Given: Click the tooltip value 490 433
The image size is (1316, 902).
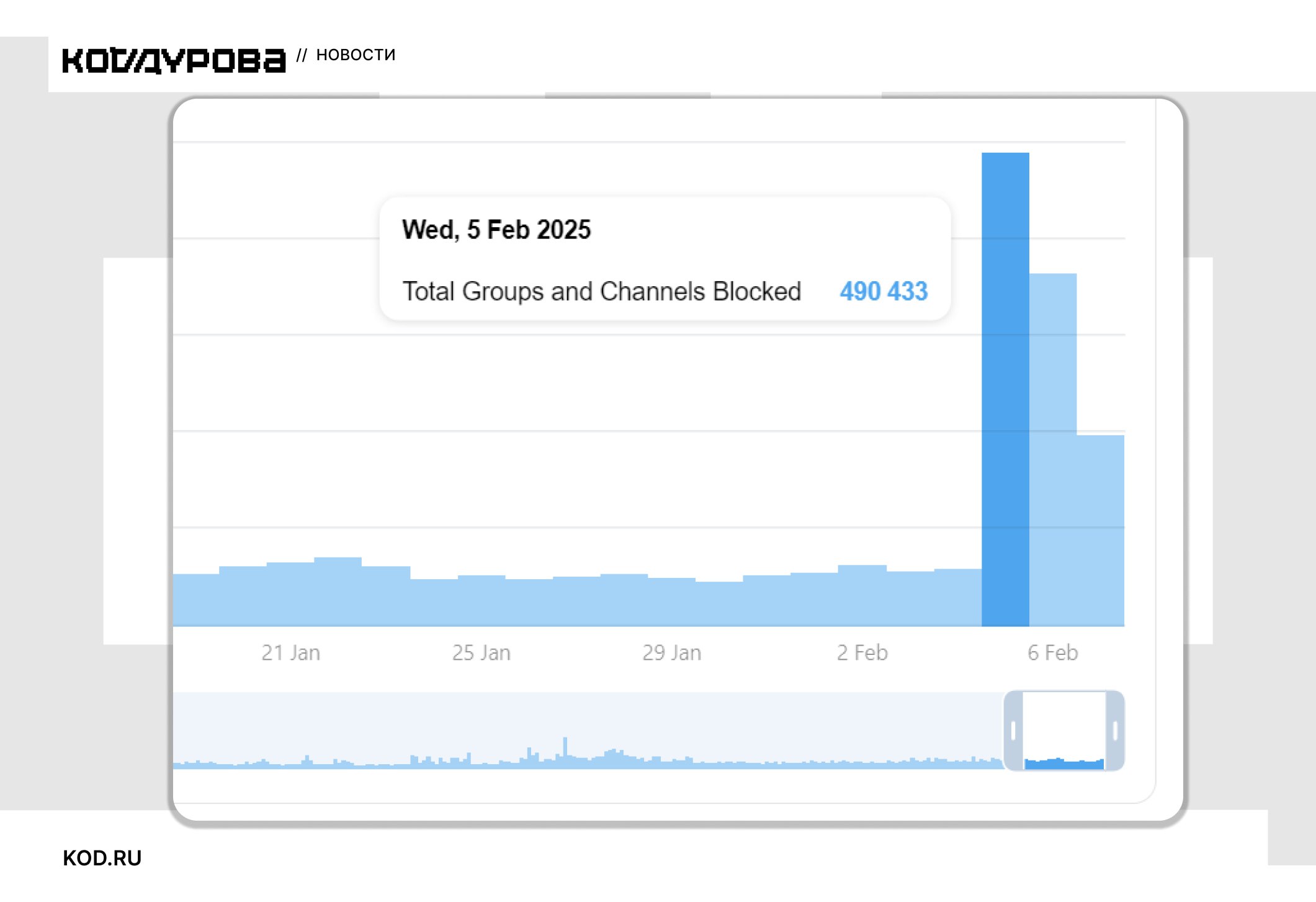Looking at the screenshot, I should pyautogui.click(x=884, y=291).
